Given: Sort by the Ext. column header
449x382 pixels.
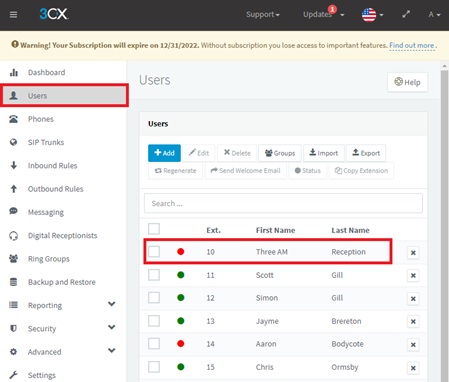Looking at the screenshot, I should [213, 230].
